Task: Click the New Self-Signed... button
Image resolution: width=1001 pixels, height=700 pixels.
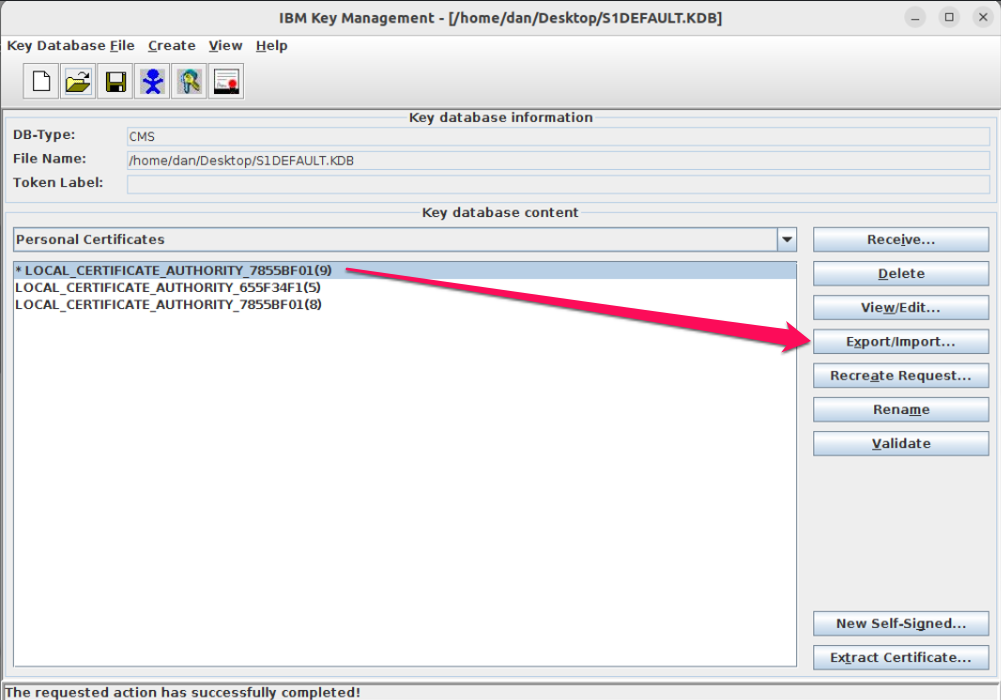Action: [900, 624]
